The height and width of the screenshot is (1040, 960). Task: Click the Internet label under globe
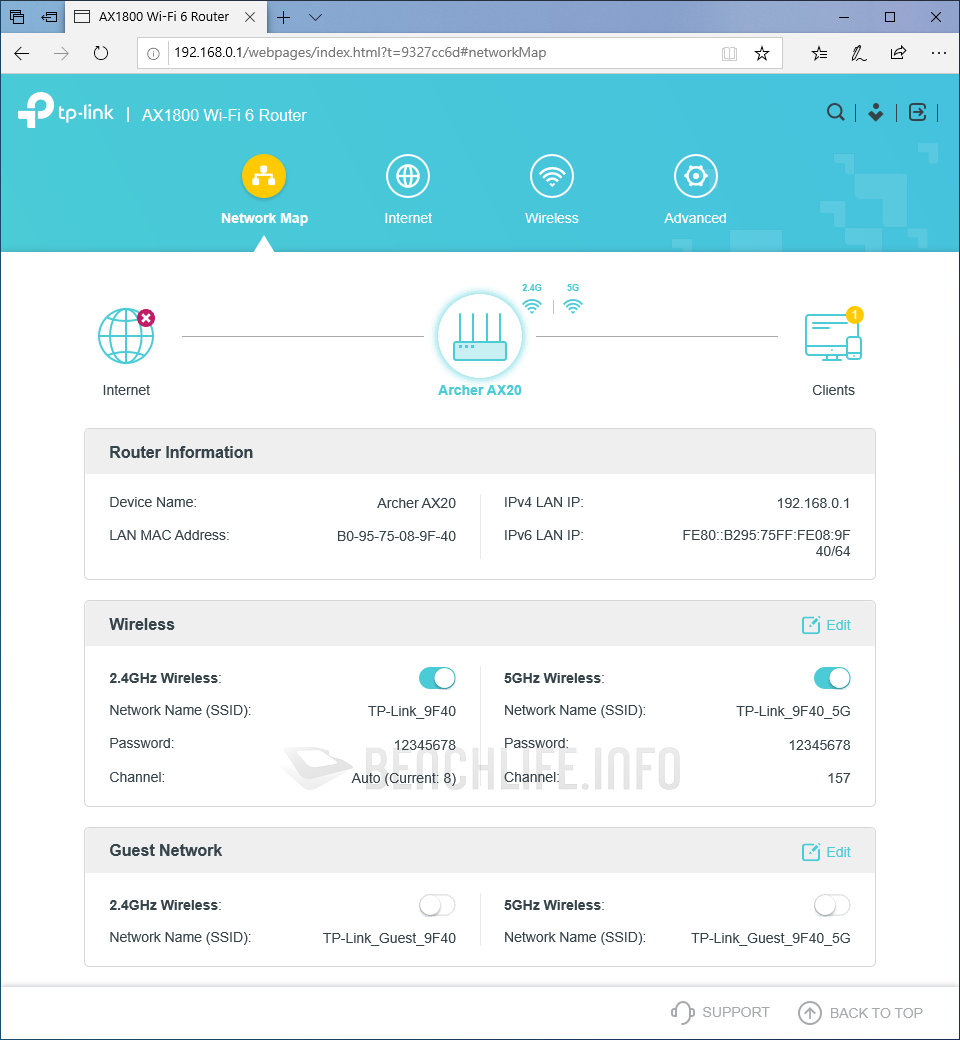coord(126,390)
